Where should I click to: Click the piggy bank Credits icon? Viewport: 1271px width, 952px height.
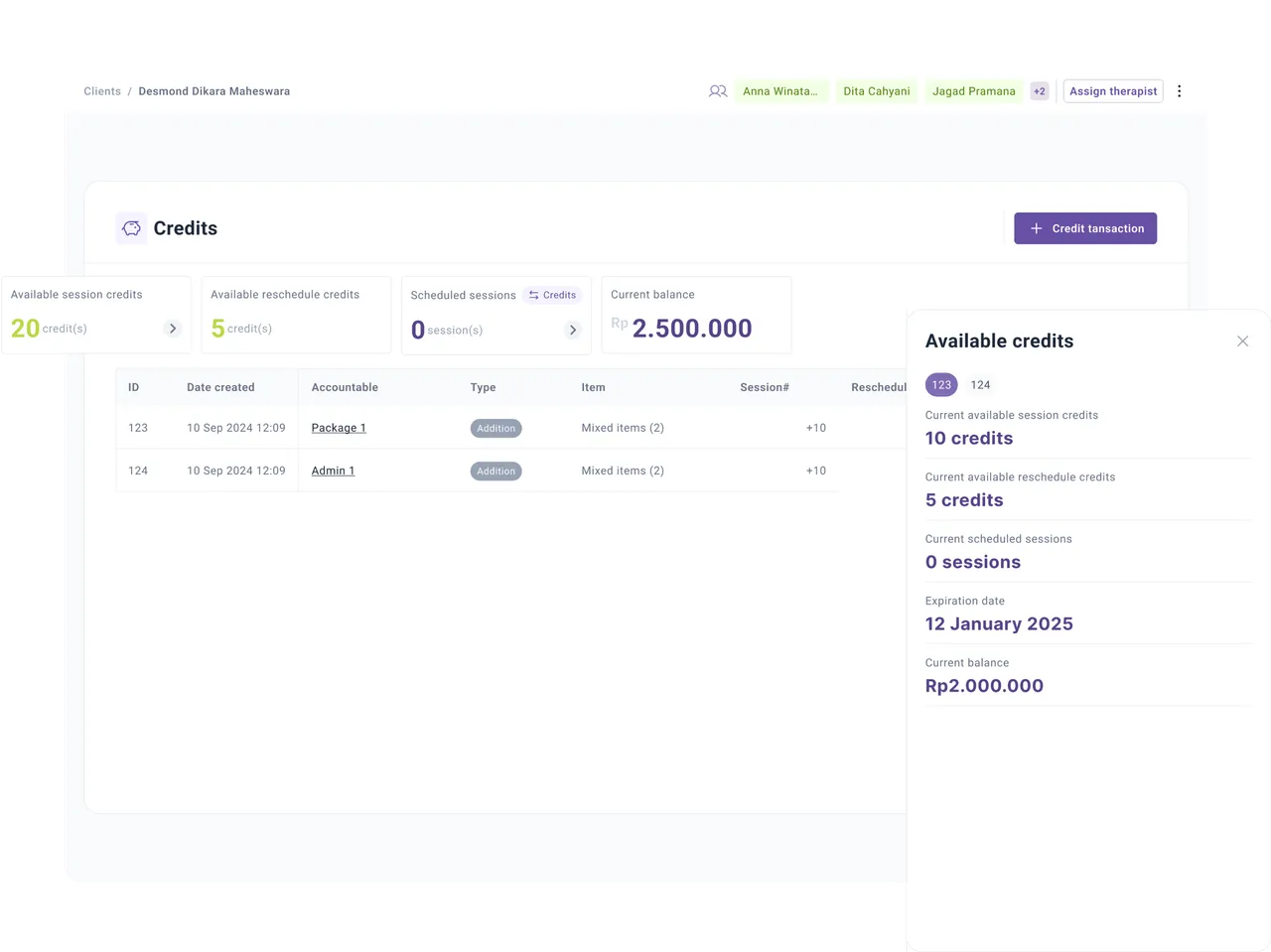pos(131,228)
